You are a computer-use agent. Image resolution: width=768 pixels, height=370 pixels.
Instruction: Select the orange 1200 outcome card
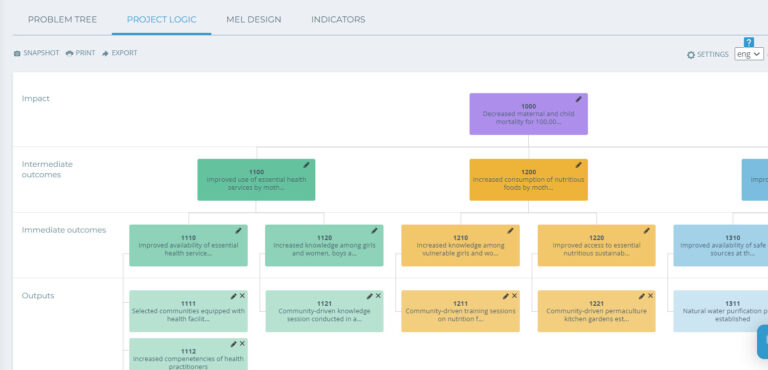pyautogui.click(x=528, y=179)
